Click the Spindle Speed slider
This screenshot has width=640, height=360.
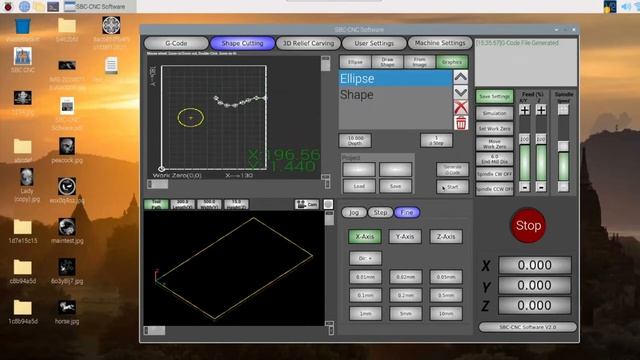click(563, 149)
